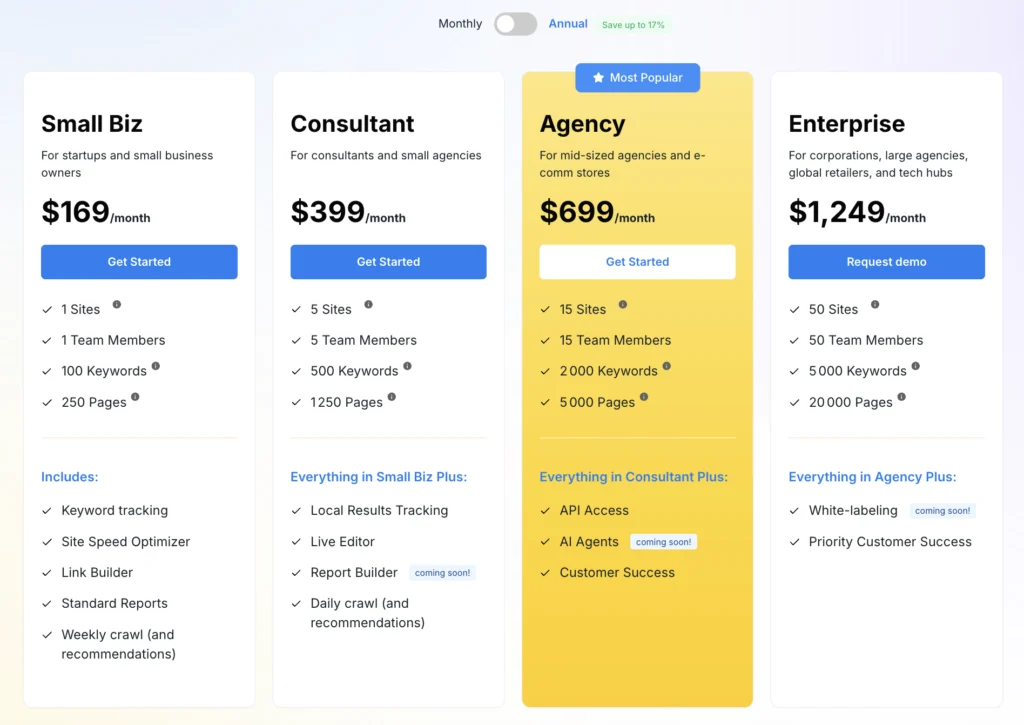Toggle Monthly/Annual billing switch
1024x725 pixels.
point(515,24)
